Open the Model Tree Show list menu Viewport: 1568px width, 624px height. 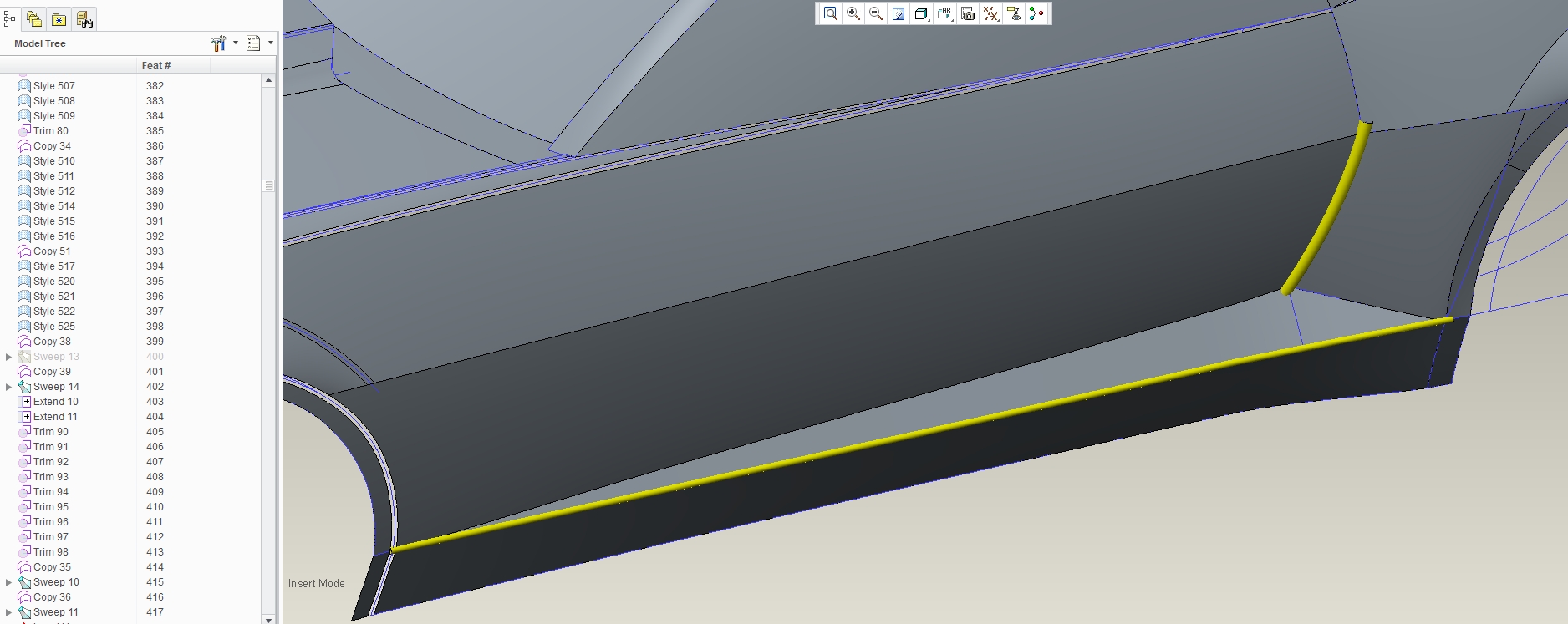tap(254, 43)
